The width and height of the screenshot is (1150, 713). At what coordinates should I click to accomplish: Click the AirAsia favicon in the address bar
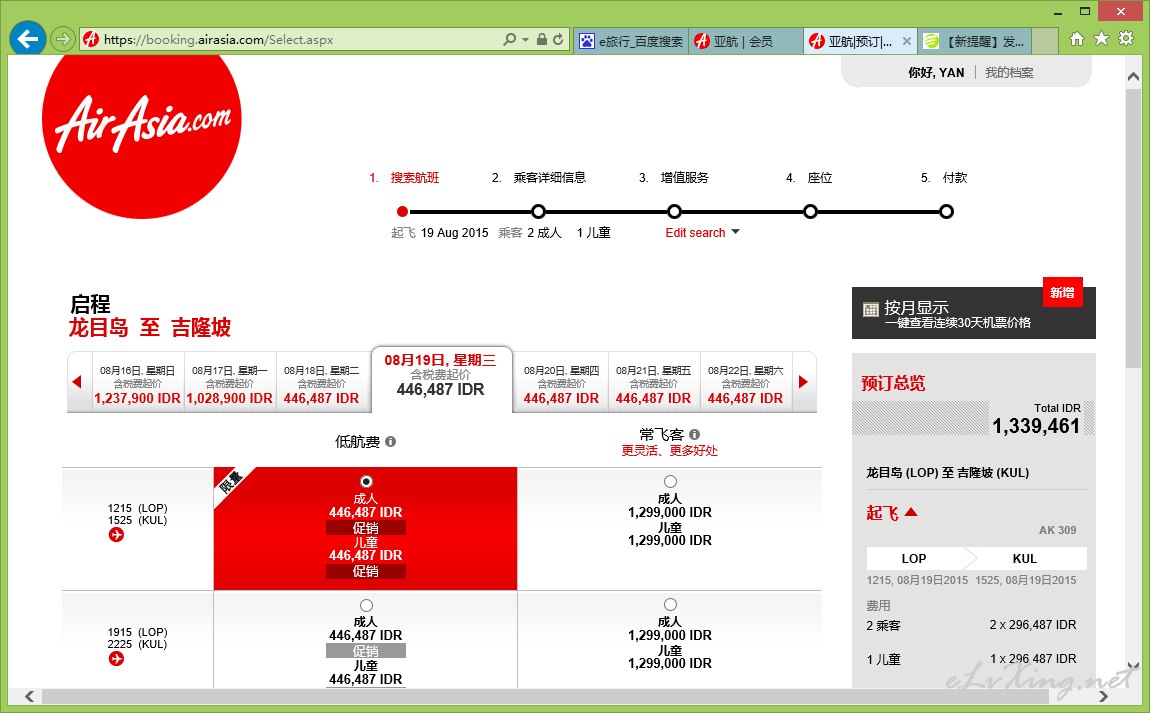pyautogui.click(x=91, y=40)
